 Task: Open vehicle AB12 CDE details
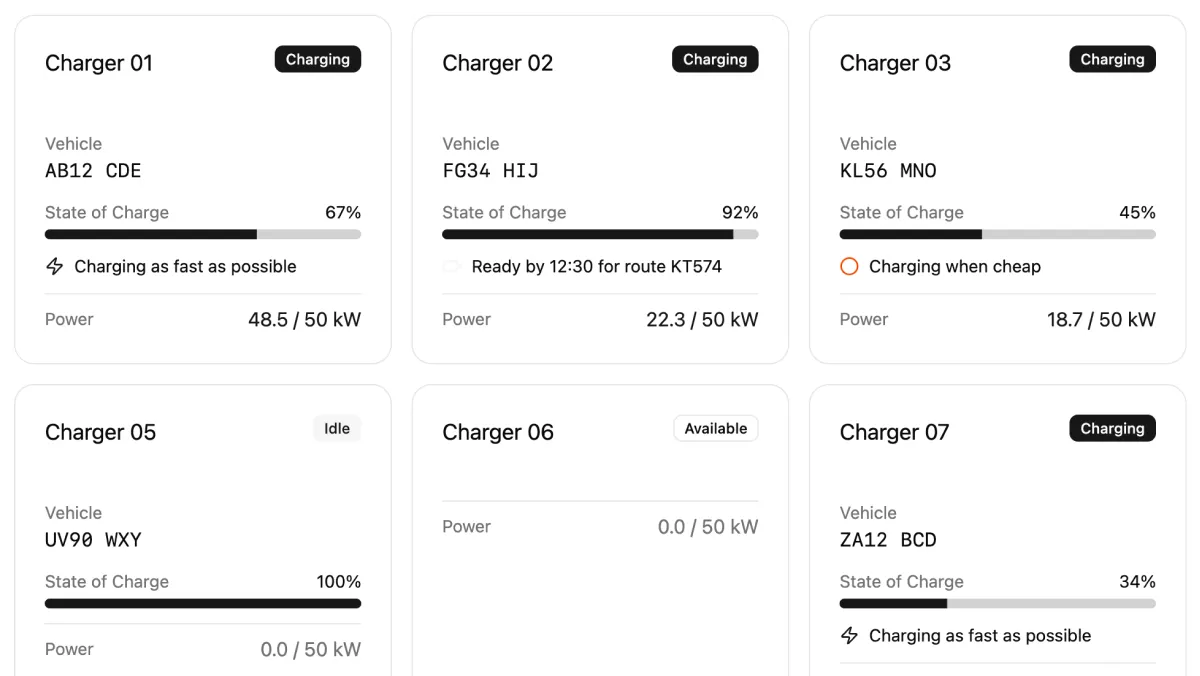pos(93,171)
